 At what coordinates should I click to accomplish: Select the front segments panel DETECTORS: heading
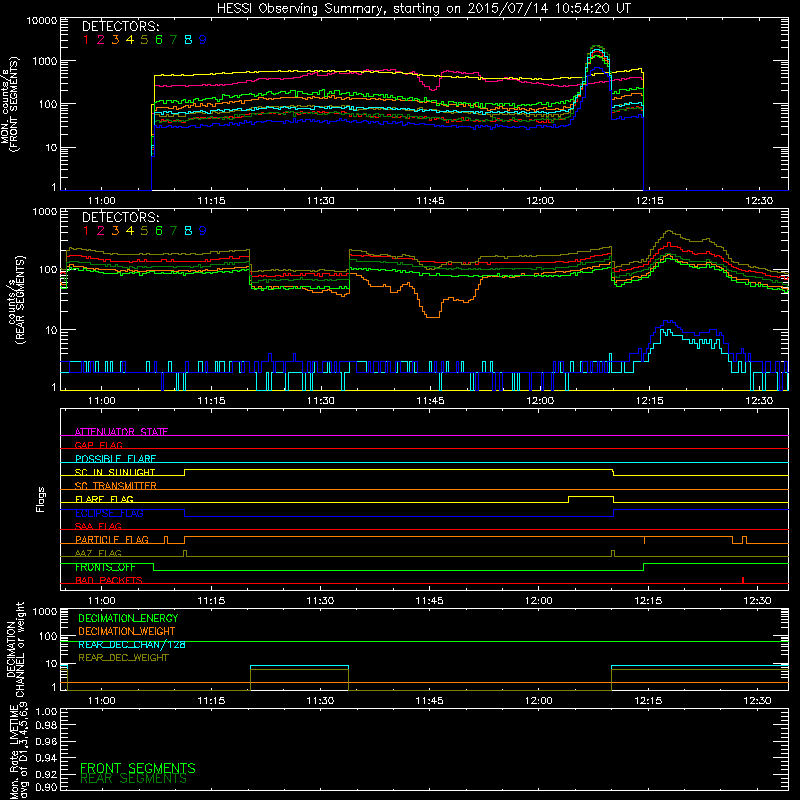tap(121, 26)
